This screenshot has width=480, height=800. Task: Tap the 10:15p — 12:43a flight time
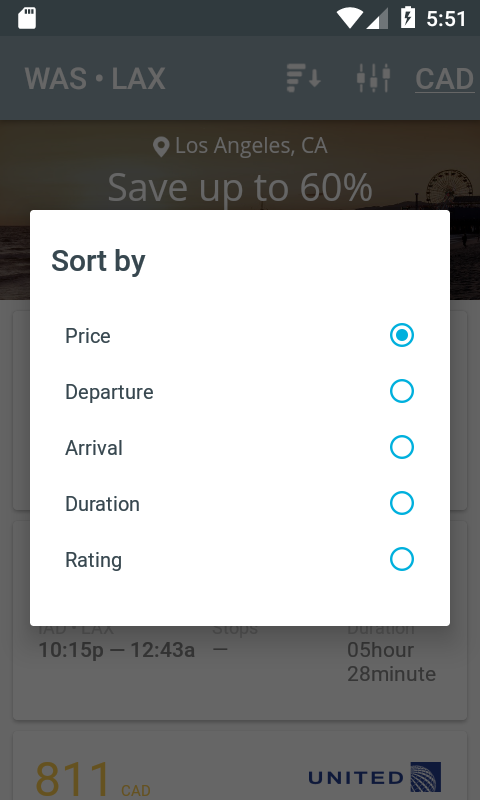(x=117, y=650)
